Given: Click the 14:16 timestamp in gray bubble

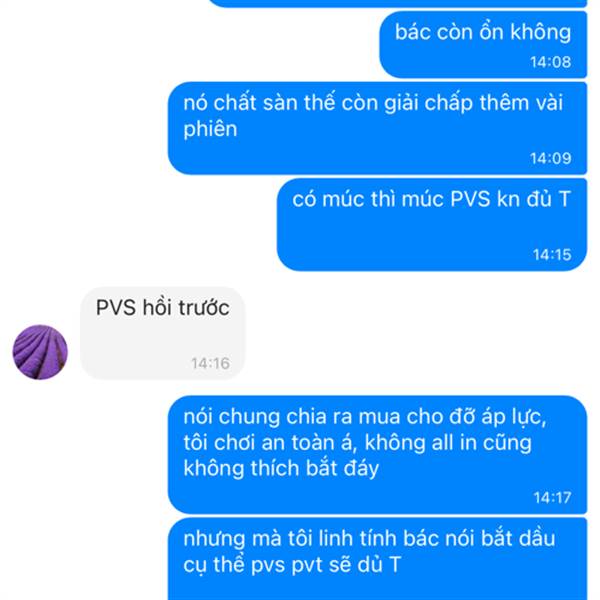Looking at the screenshot, I should pos(210,364).
